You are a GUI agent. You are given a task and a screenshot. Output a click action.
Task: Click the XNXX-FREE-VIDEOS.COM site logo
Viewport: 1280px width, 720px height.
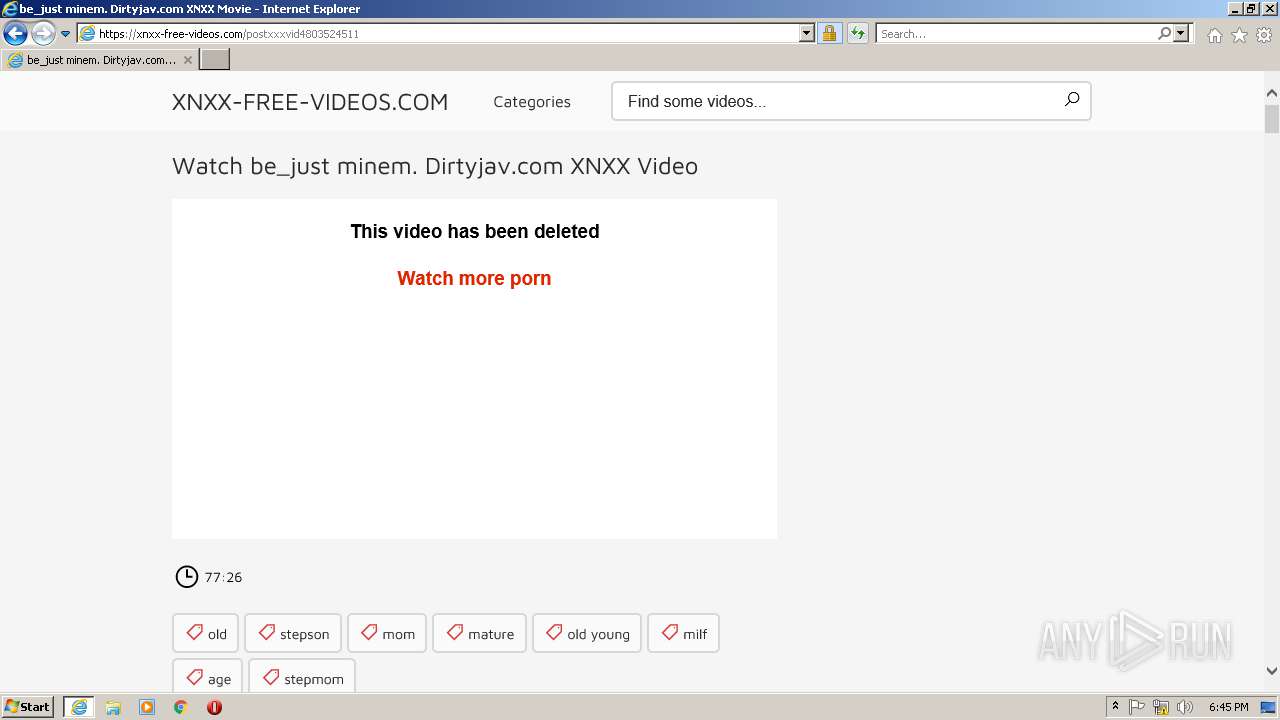310,102
